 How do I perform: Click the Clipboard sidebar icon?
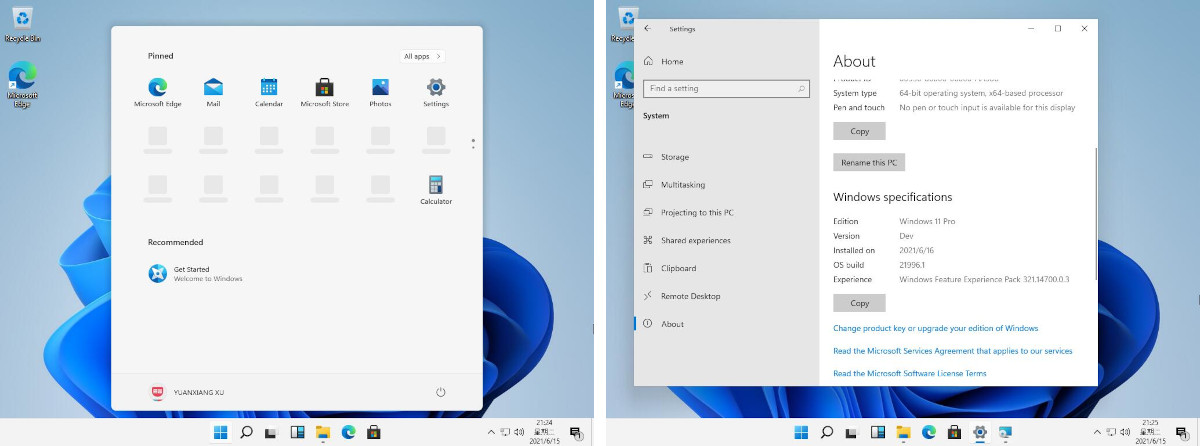pos(648,268)
